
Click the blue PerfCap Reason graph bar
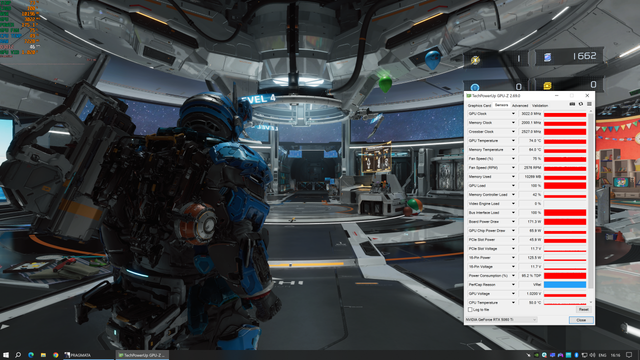pyautogui.click(x=565, y=284)
